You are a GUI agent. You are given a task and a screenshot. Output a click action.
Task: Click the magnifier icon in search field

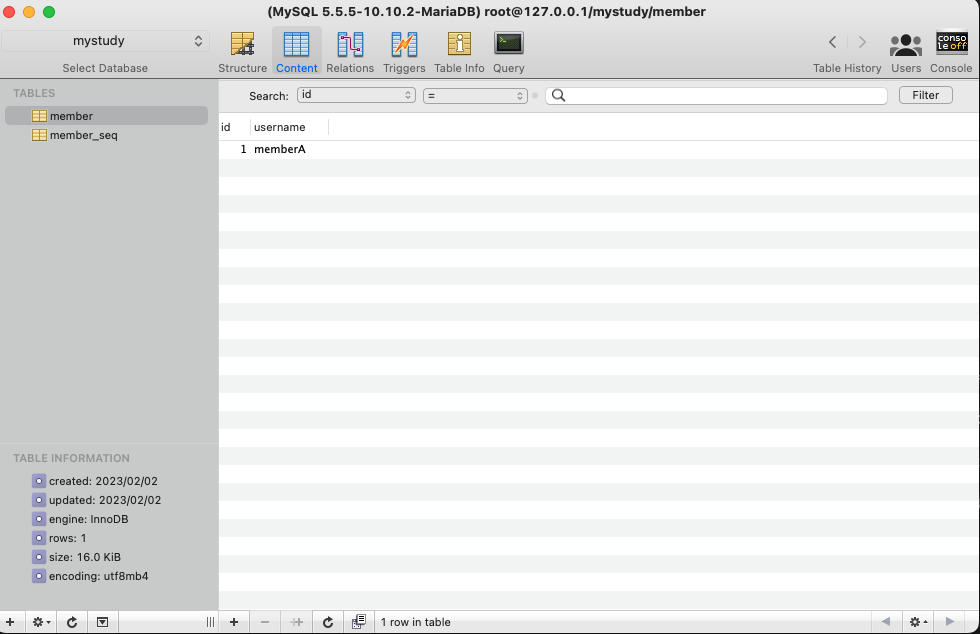(x=559, y=95)
